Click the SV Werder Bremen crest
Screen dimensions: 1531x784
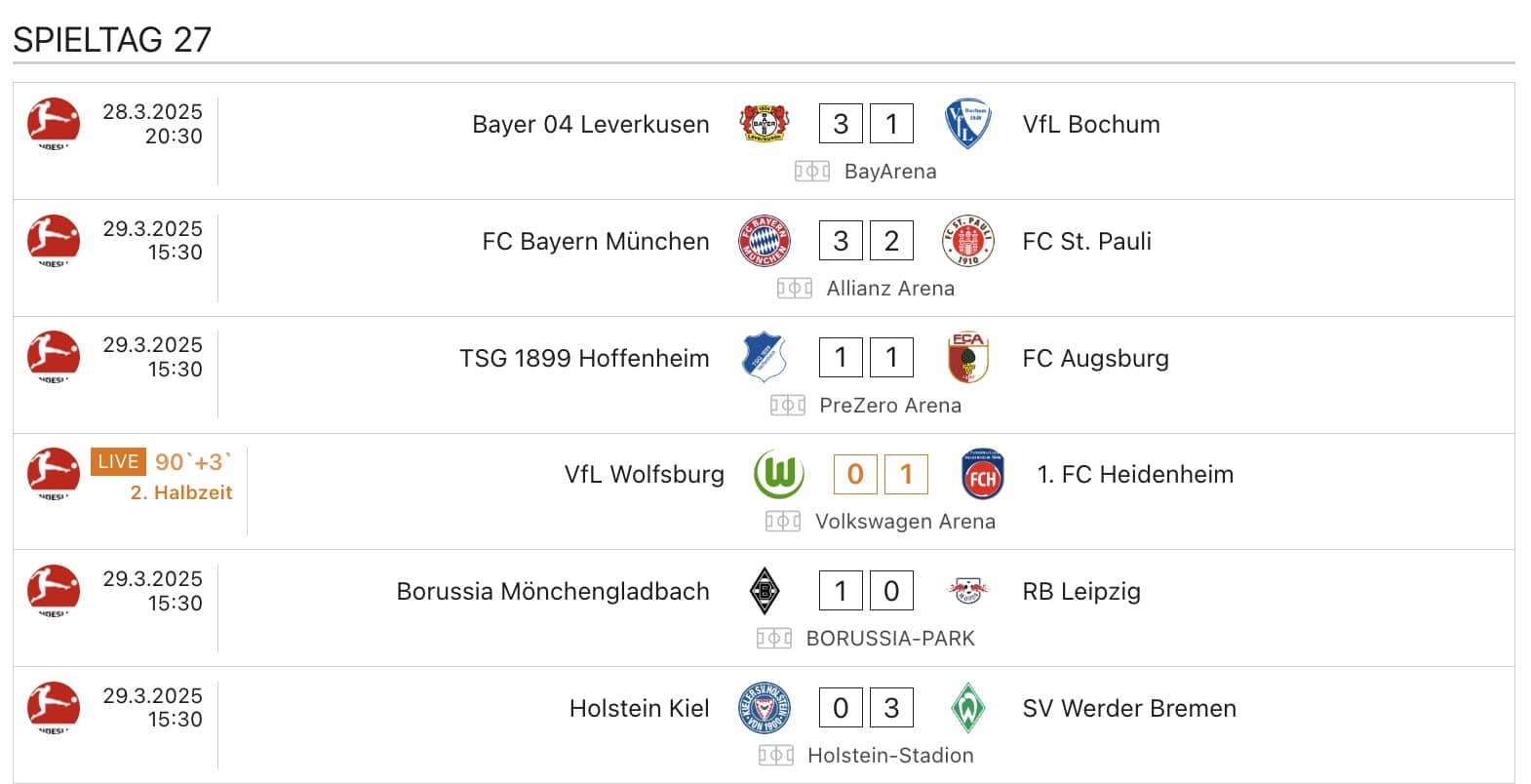[x=969, y=708]
